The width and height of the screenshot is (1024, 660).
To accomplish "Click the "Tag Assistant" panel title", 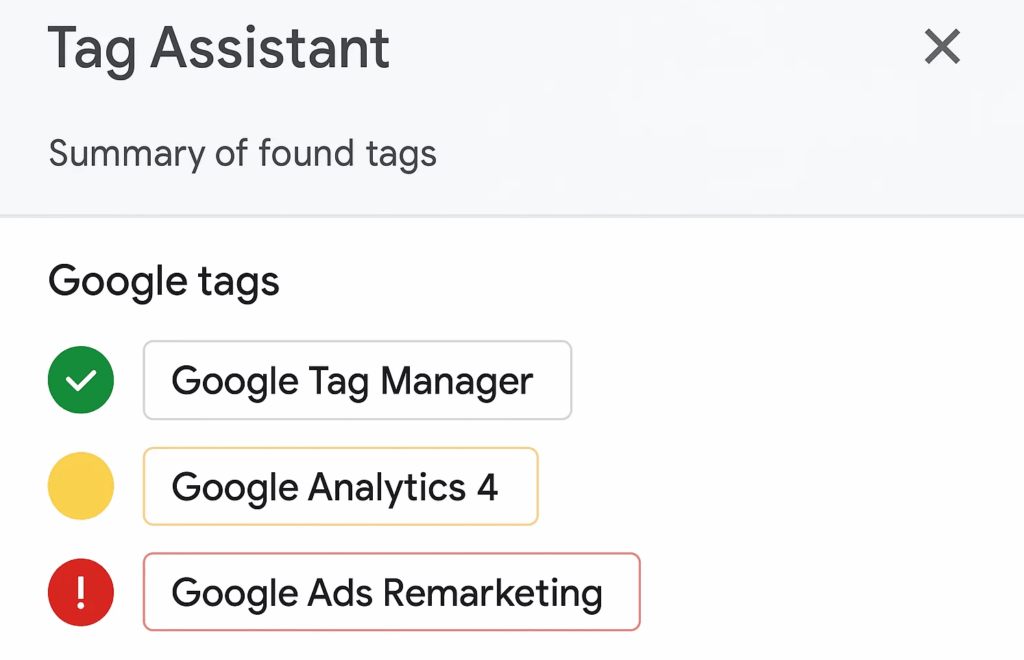I will pos(219,48).
